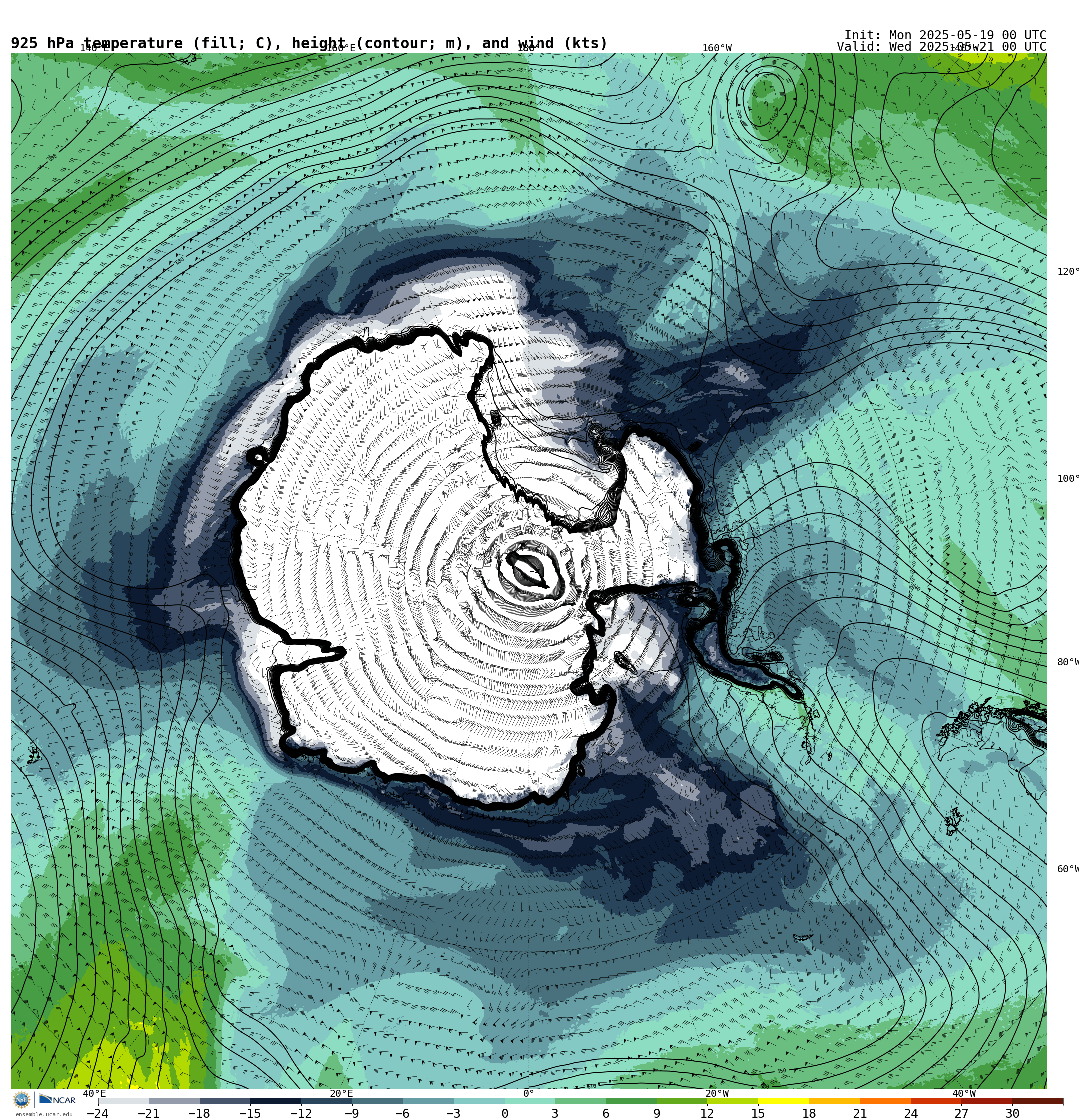Pick the slate −18 to −15 colorbar swatch
Viewport: 1079px width, 1120px height.
(x=225, y=1101)
